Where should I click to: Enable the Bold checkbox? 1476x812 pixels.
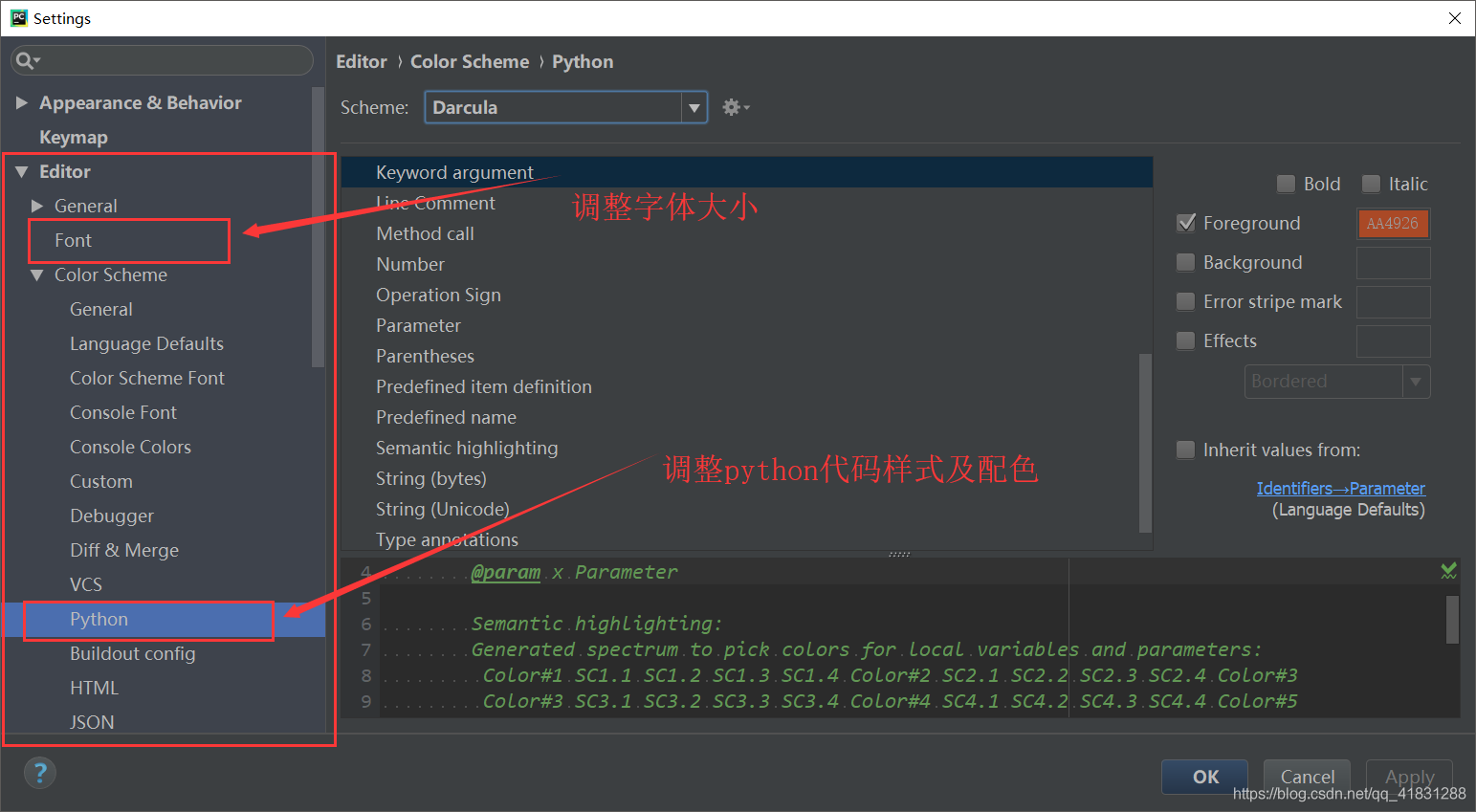[1287, 184]
